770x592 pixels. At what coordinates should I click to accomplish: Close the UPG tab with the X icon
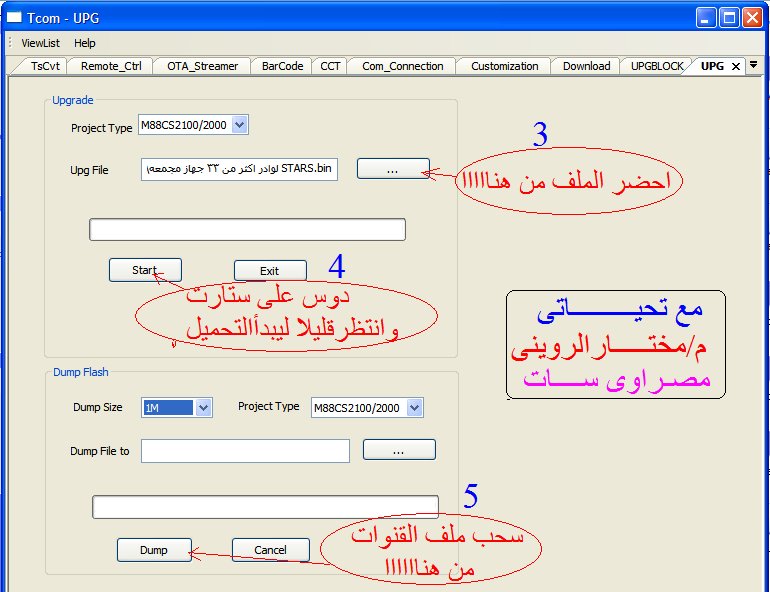point(736,67)
